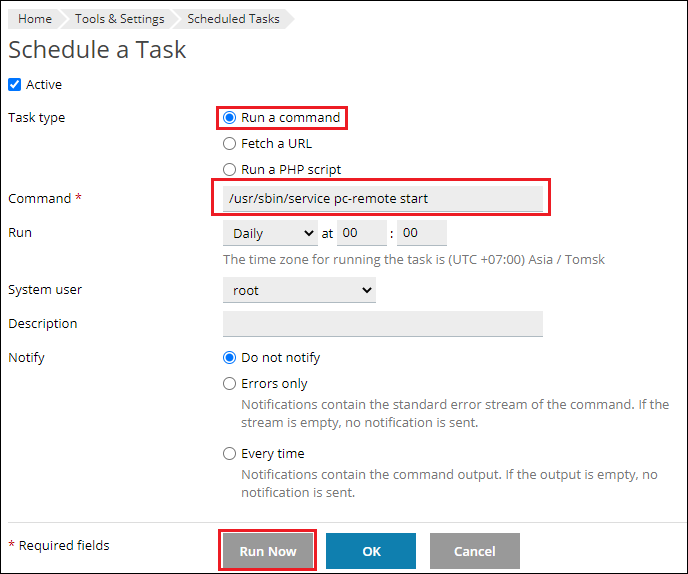Expand the Daily run frequency dropdown
This screenshot has width=688, height=574.
tap(269, 234)
